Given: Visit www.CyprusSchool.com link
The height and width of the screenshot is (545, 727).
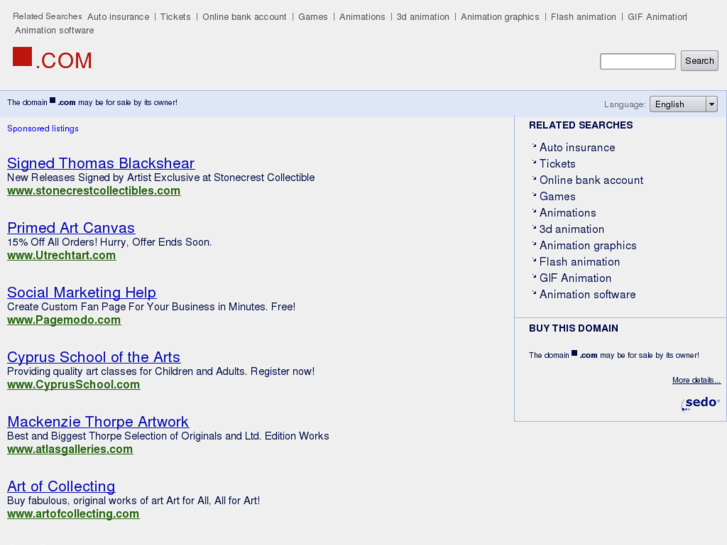Looking at the screenshot, I should click(73, 385).
